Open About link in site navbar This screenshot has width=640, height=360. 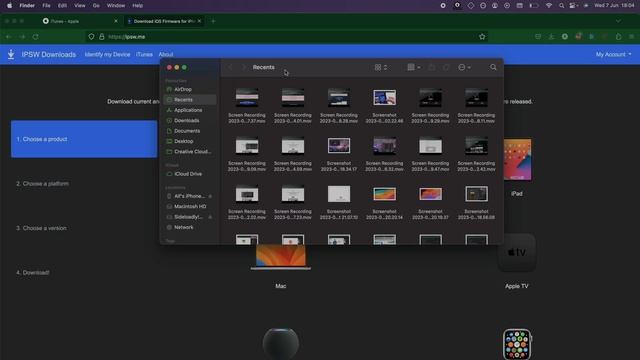point(166,54)
